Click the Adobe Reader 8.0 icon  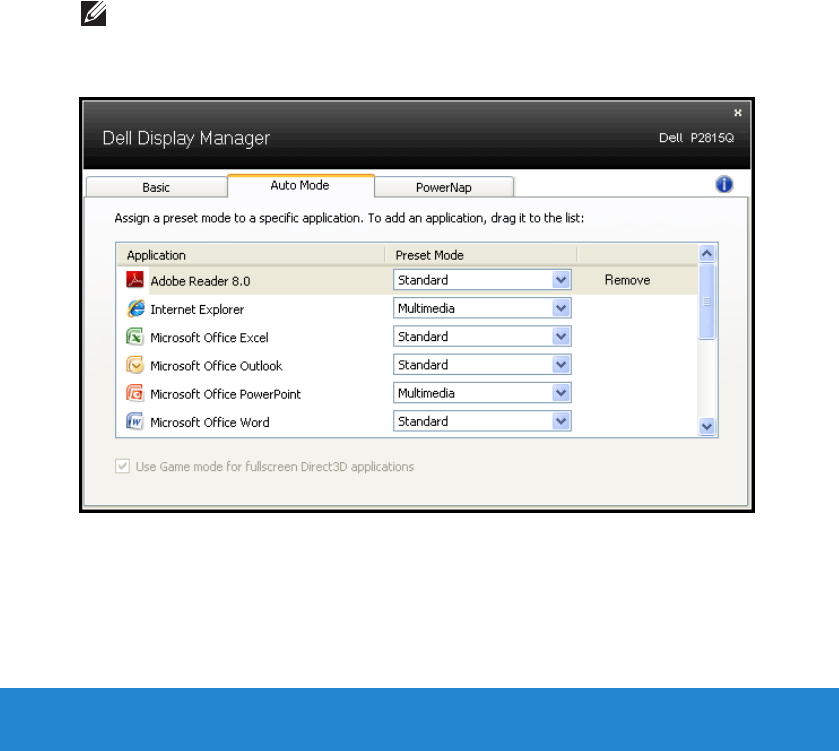[135, 280]
